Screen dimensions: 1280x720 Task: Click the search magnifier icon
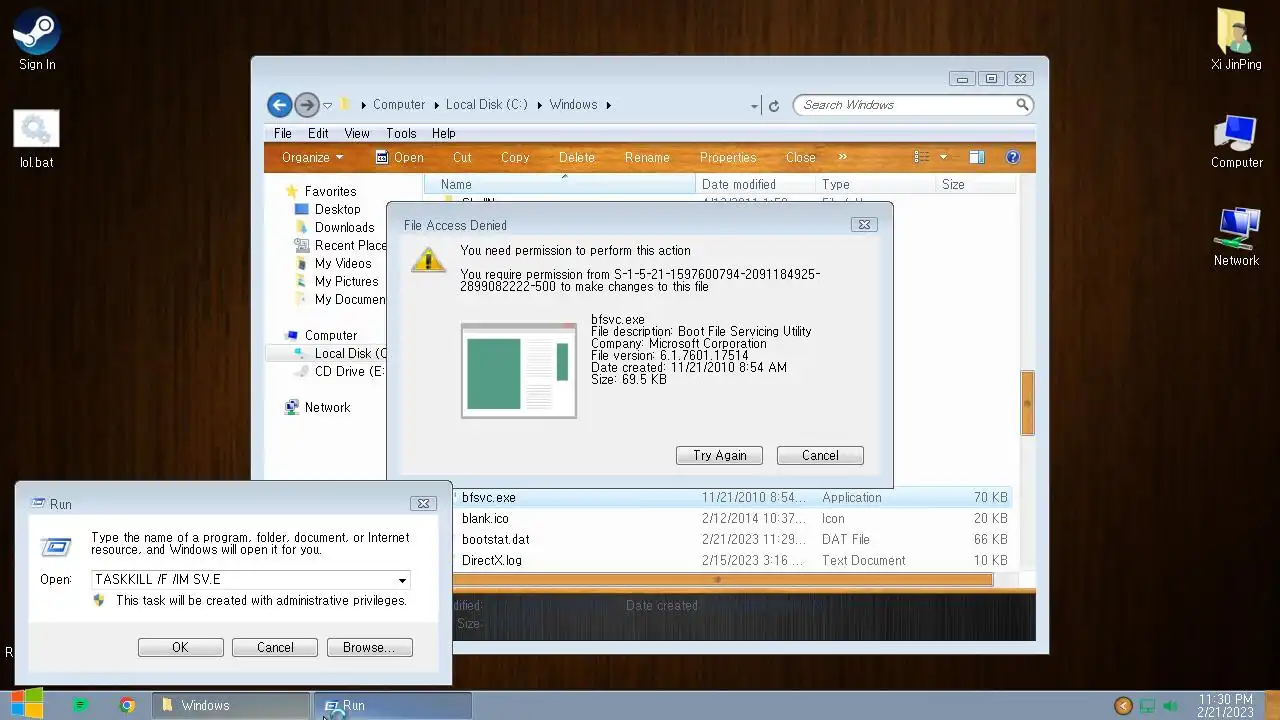tap(1022, 104)
